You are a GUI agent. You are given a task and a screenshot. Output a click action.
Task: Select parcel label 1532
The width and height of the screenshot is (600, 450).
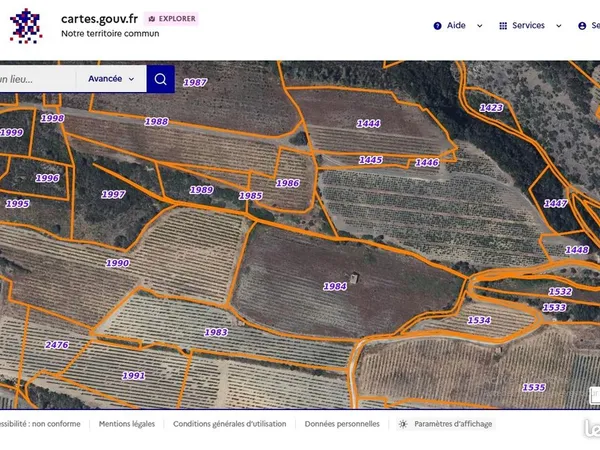click(561, 292)
